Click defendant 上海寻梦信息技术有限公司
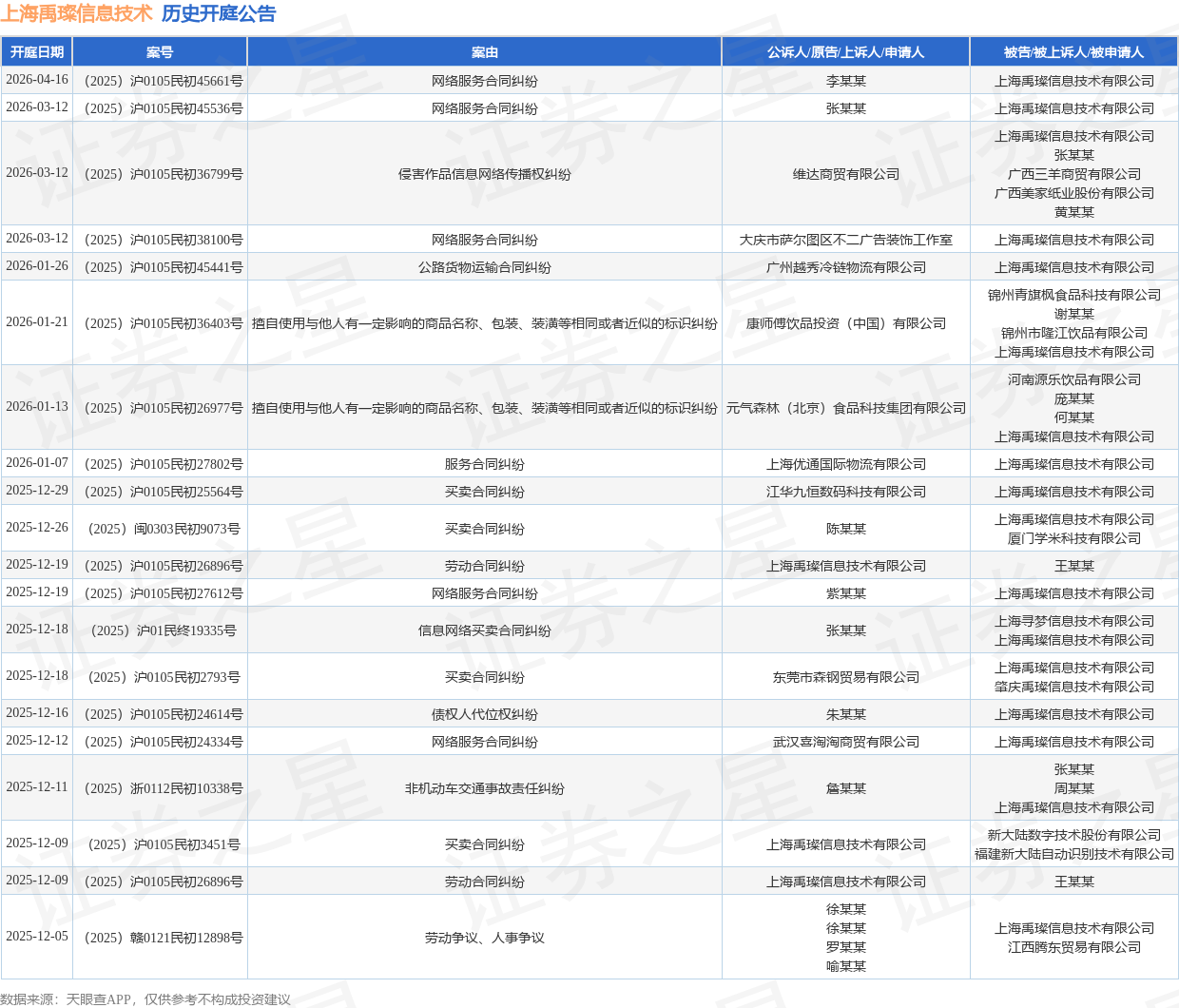The width and height of the screenshot is (1179, 1008). pyautogui.click(x=1074, y=622)
